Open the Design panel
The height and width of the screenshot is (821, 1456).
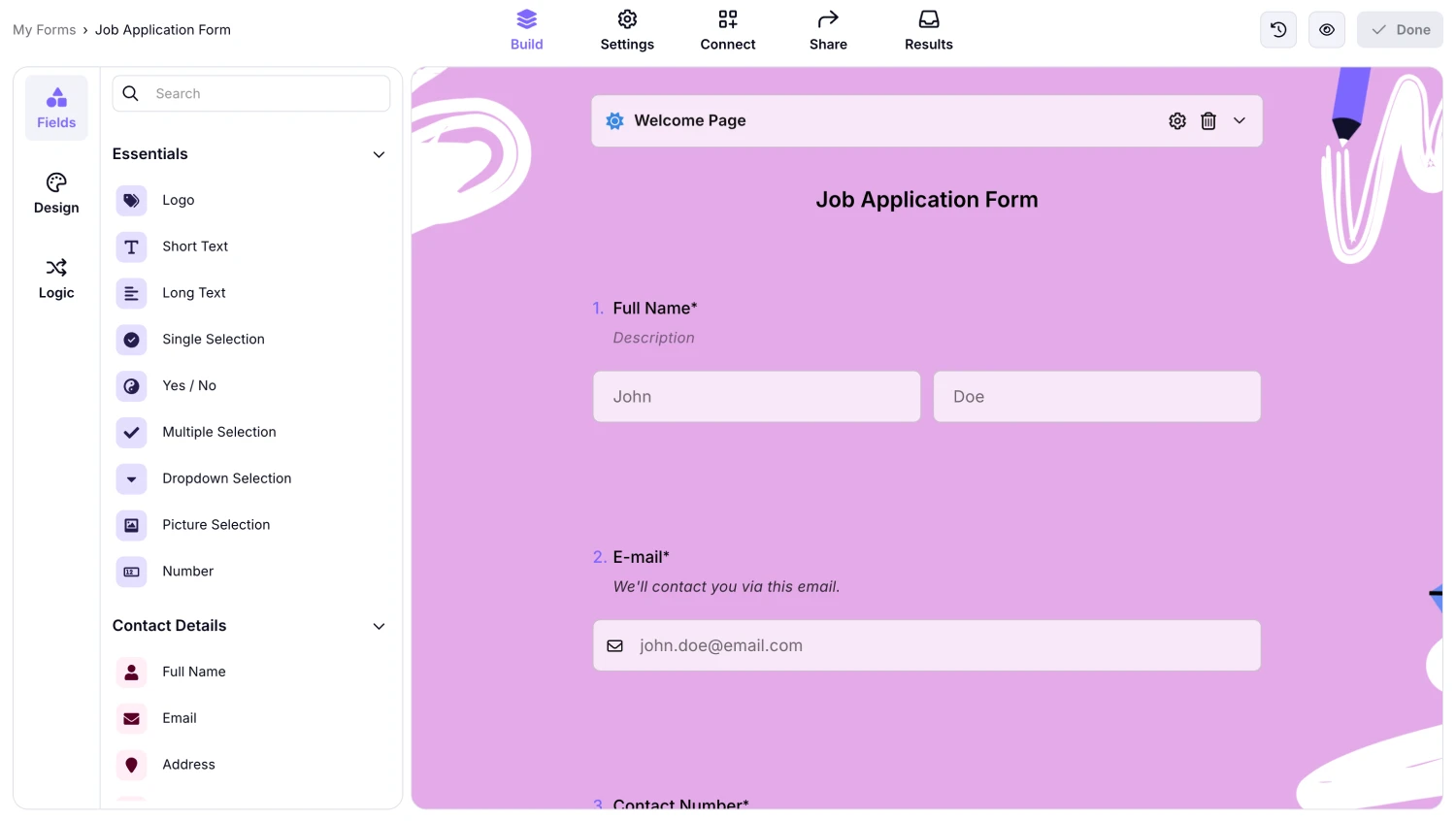click(55, 193)
